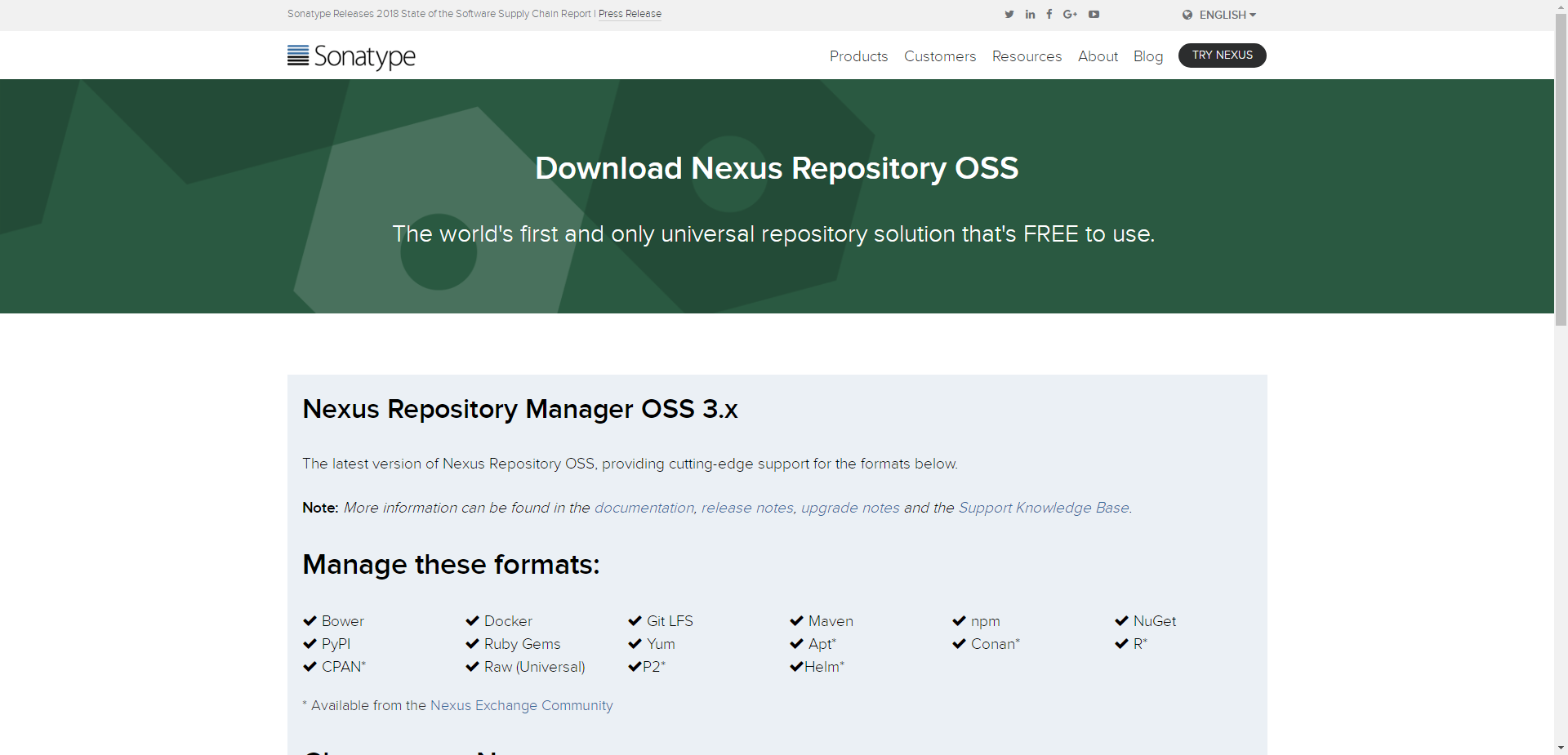Open the Products menu
This screenshot has height=755, width=1568.
(858, 56)
